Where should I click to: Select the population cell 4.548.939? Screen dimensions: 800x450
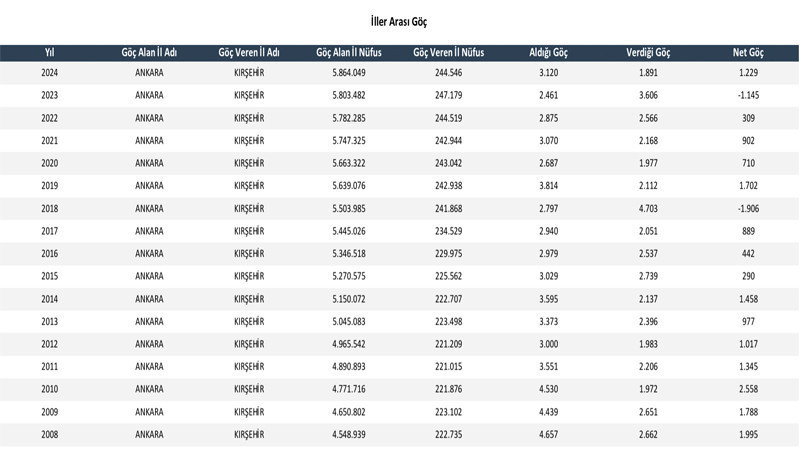[x=348, y=435]
